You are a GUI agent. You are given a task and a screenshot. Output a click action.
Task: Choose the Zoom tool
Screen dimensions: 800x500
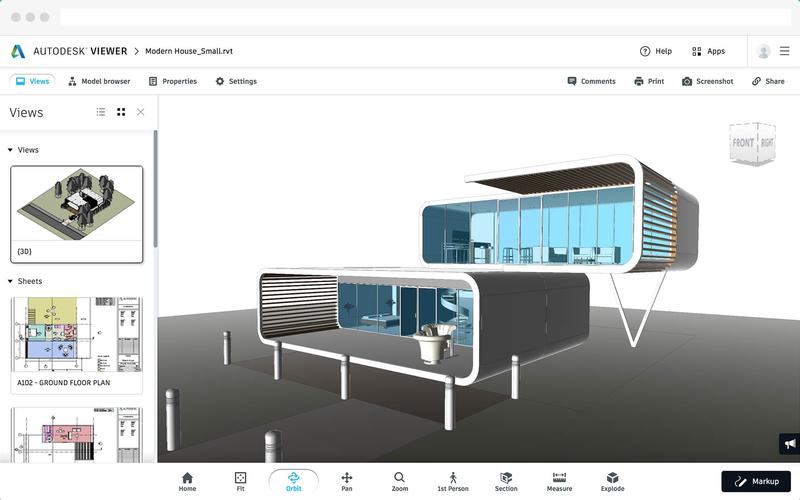pyautogui.click(x=399, y=481)
